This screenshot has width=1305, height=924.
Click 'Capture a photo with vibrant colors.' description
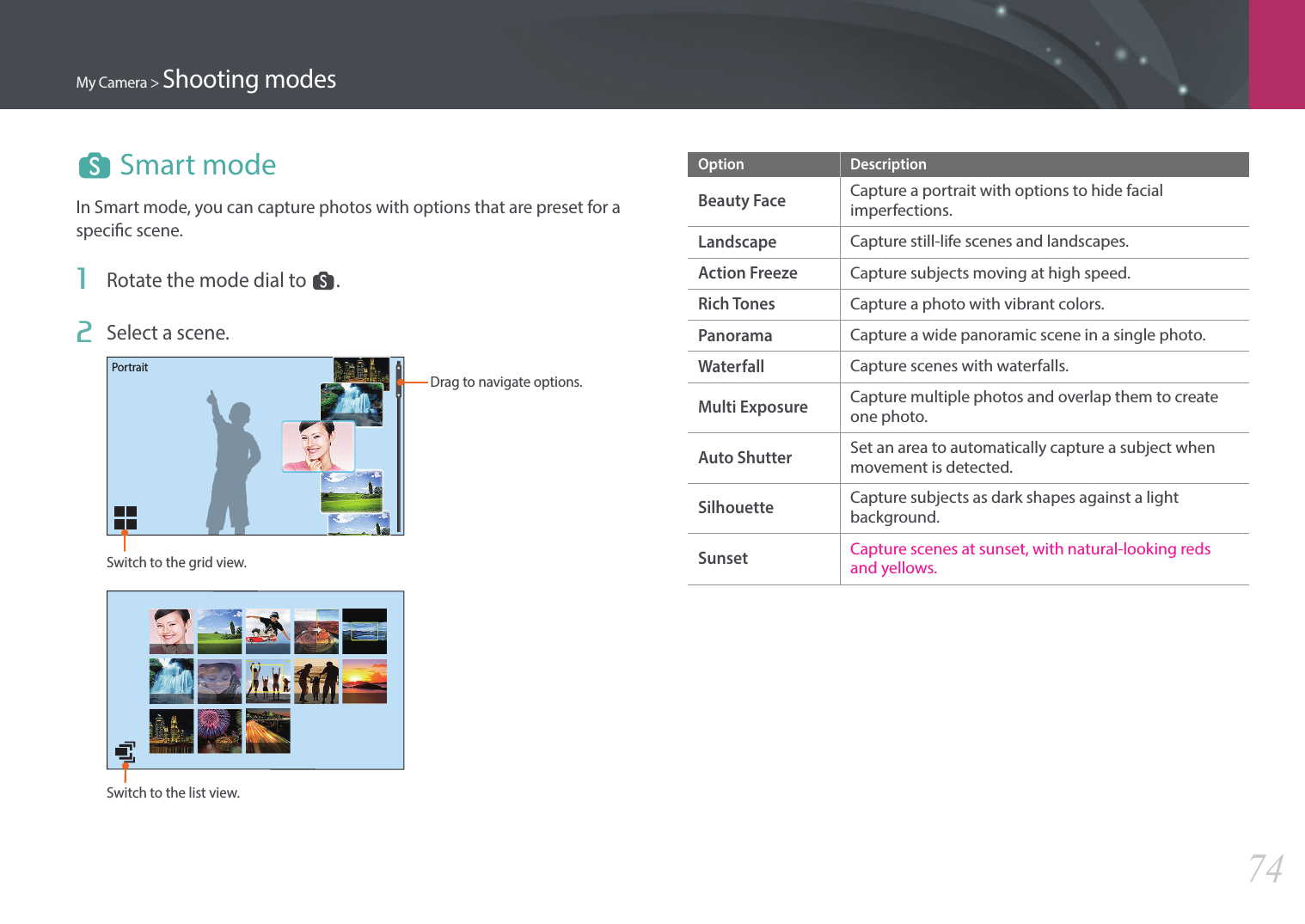tap(977, 304)
